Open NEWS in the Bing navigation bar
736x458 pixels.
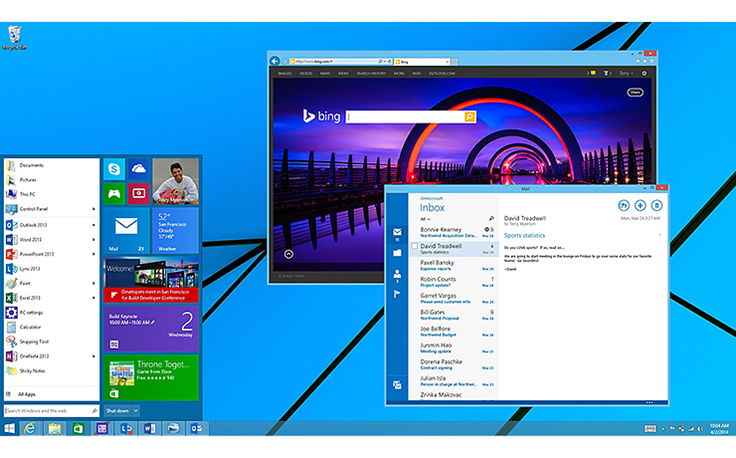click(x=344, y=74)
